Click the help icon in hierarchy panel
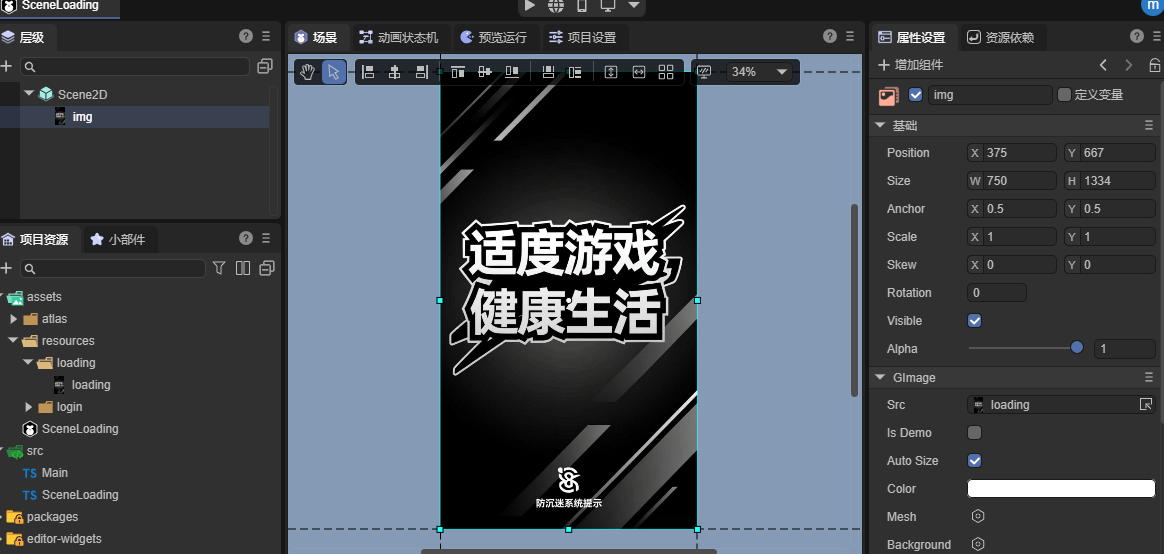 246,37
